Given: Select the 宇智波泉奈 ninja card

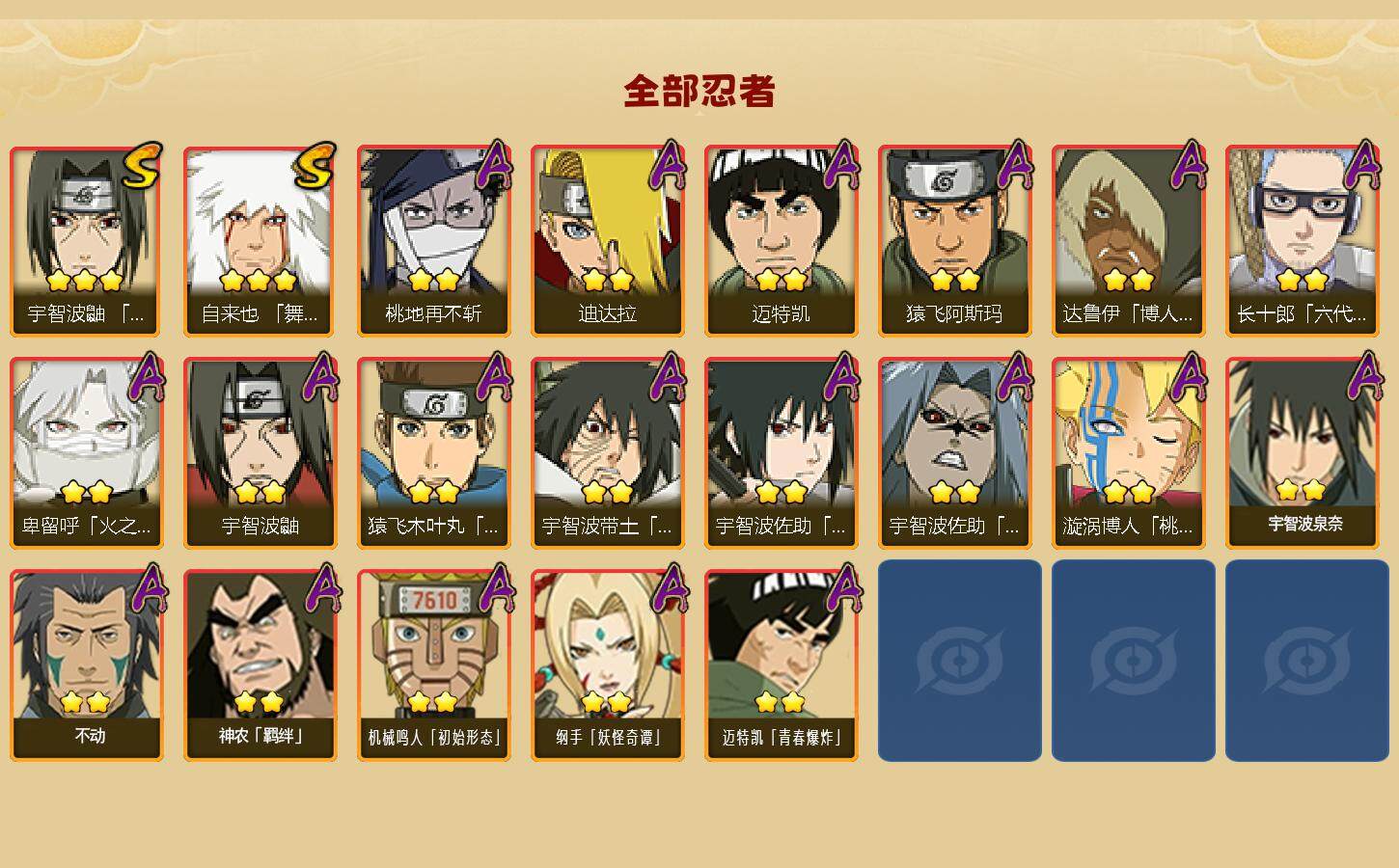Looking at the screenshot, I should [1302, 453].
